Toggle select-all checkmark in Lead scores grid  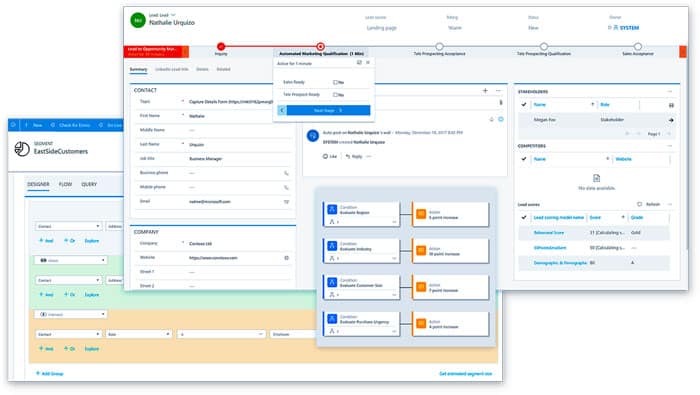pyautogui.click(x=524, y=217)
